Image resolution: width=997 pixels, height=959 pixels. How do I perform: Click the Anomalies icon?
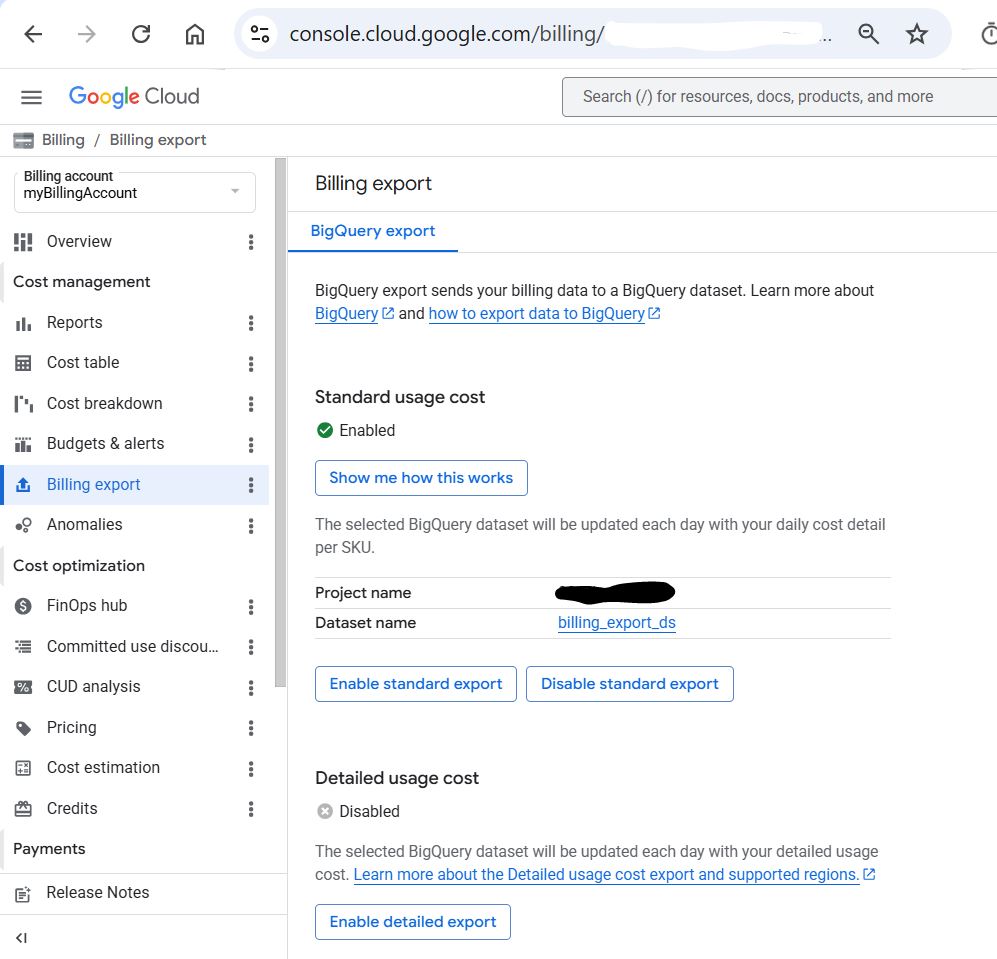tap(23, 525)
